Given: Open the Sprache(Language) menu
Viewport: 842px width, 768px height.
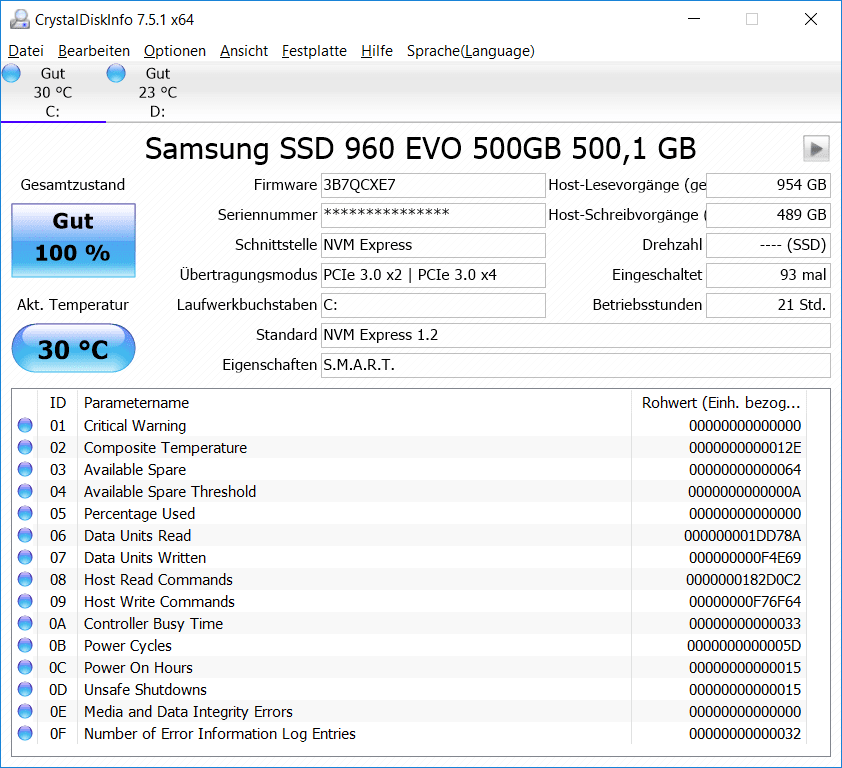Looking at the screenshot, I should (470, 51).
